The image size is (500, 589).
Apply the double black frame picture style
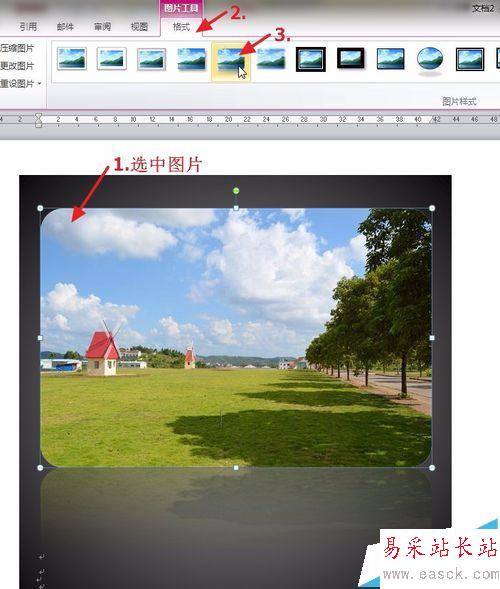click(311, 59)
